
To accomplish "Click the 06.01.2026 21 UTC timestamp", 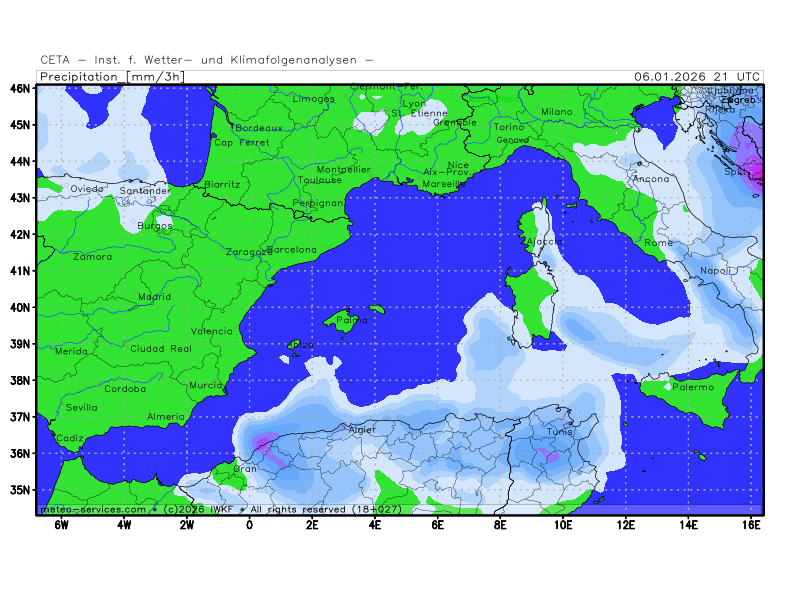I will (697, 77).
